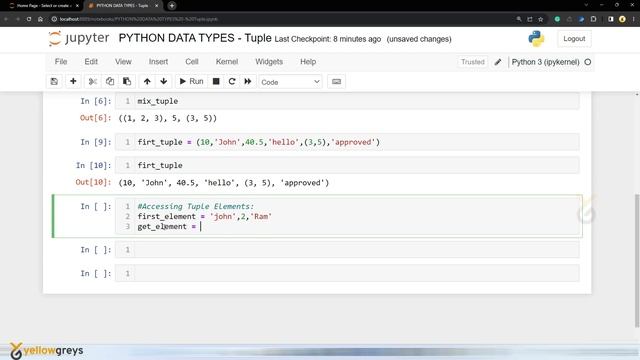The width and height of the screenshot is (640, 360).
Task: Open the Cell menu
Action: click(x=191, y=62)
